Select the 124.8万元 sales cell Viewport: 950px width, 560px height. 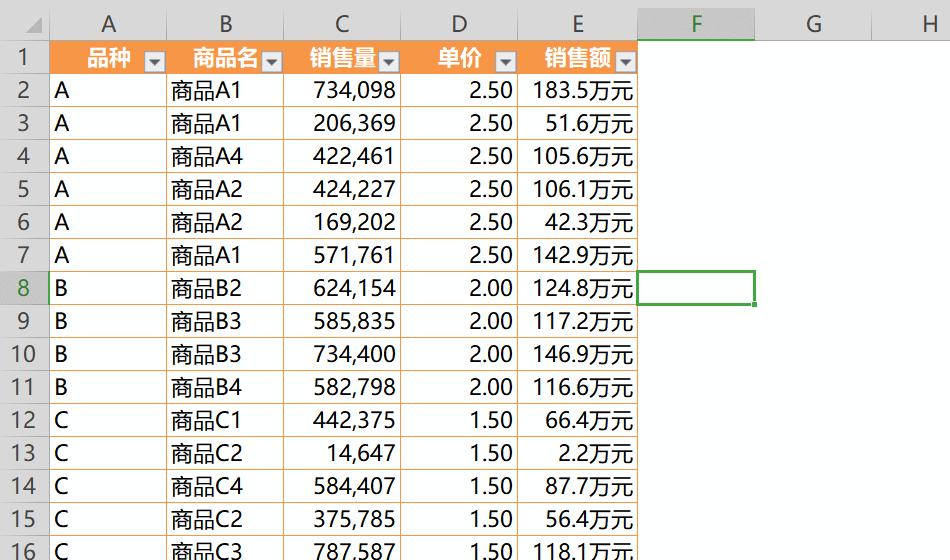coord(577,288)
